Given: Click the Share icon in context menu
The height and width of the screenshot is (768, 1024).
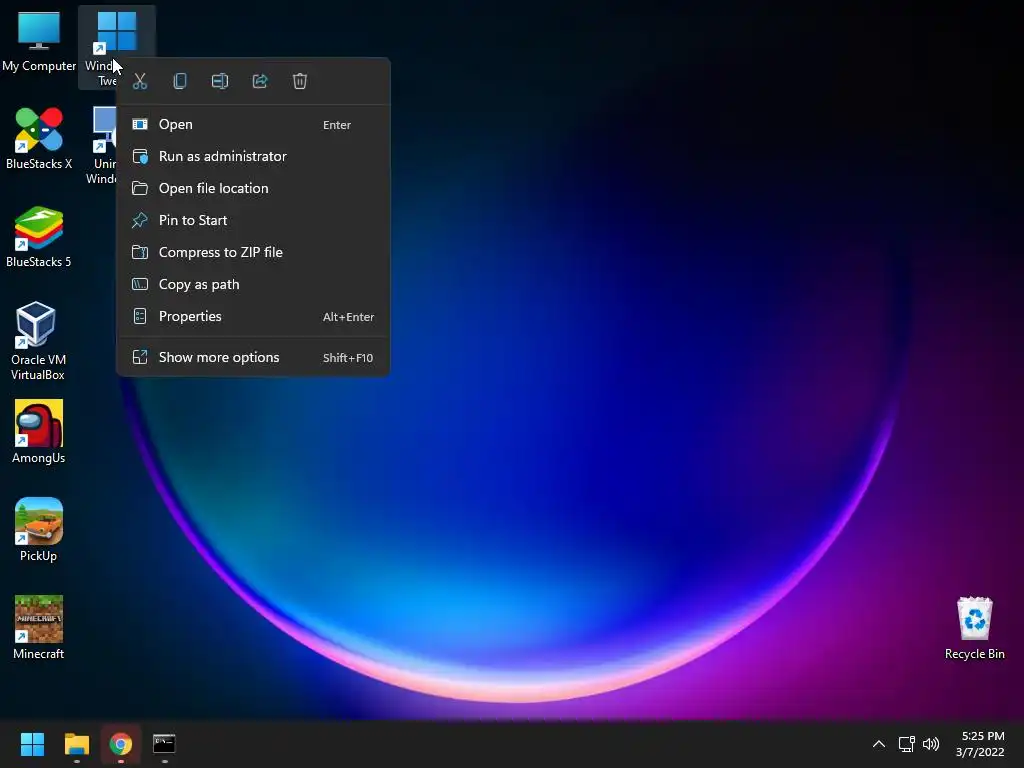Looking at the screenshot, I should tap(260, 81).
